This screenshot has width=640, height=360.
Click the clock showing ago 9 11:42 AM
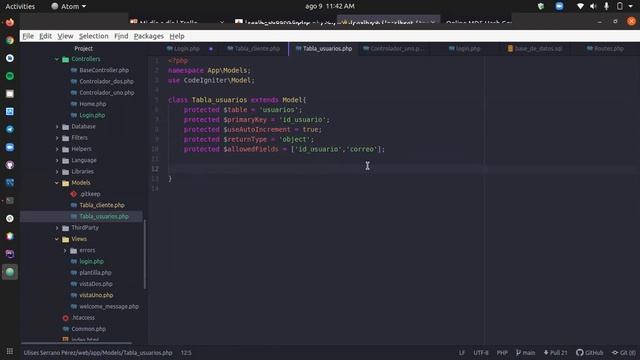[x=330, y=6]
